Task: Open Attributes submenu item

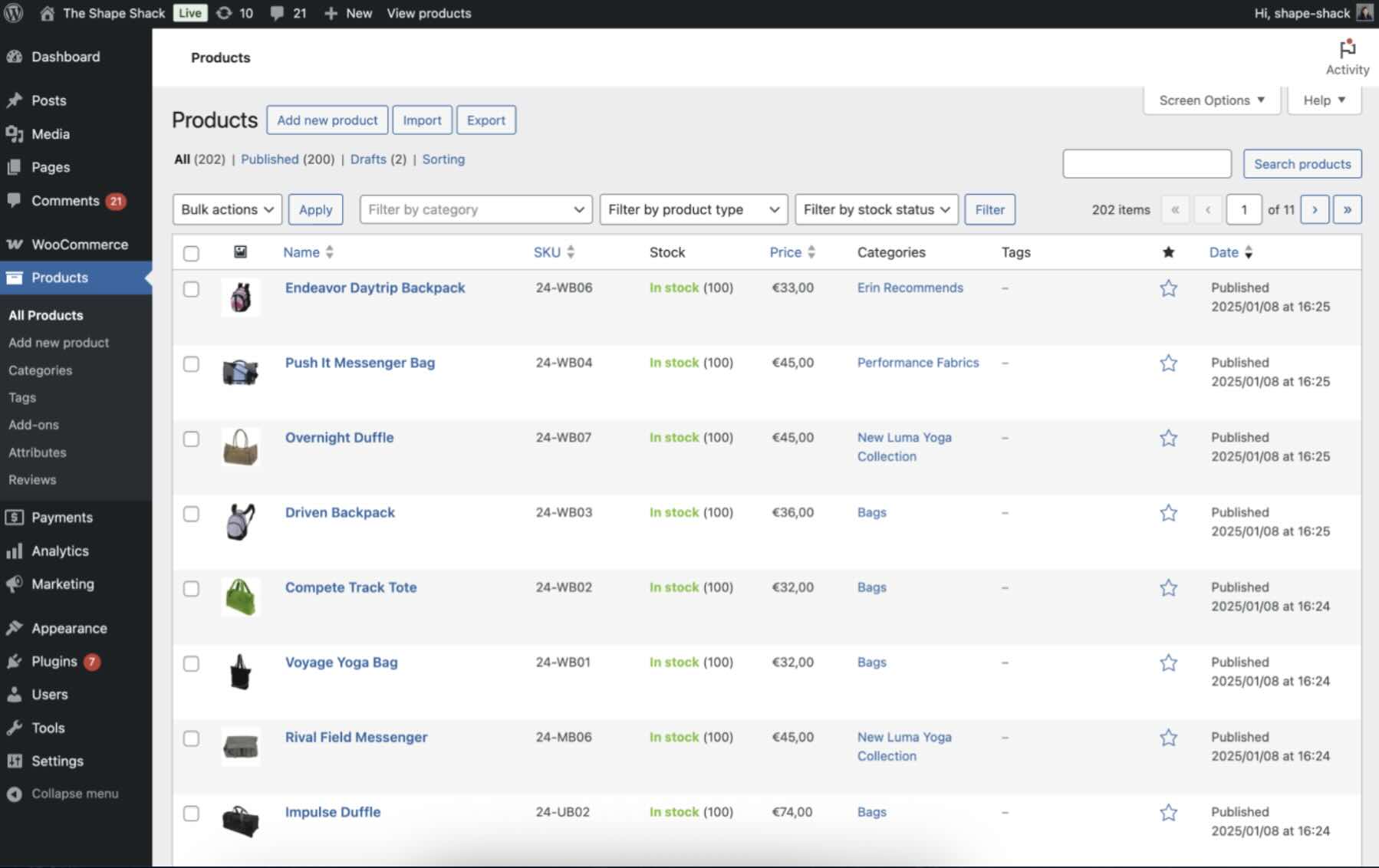Action: [38, 452]
